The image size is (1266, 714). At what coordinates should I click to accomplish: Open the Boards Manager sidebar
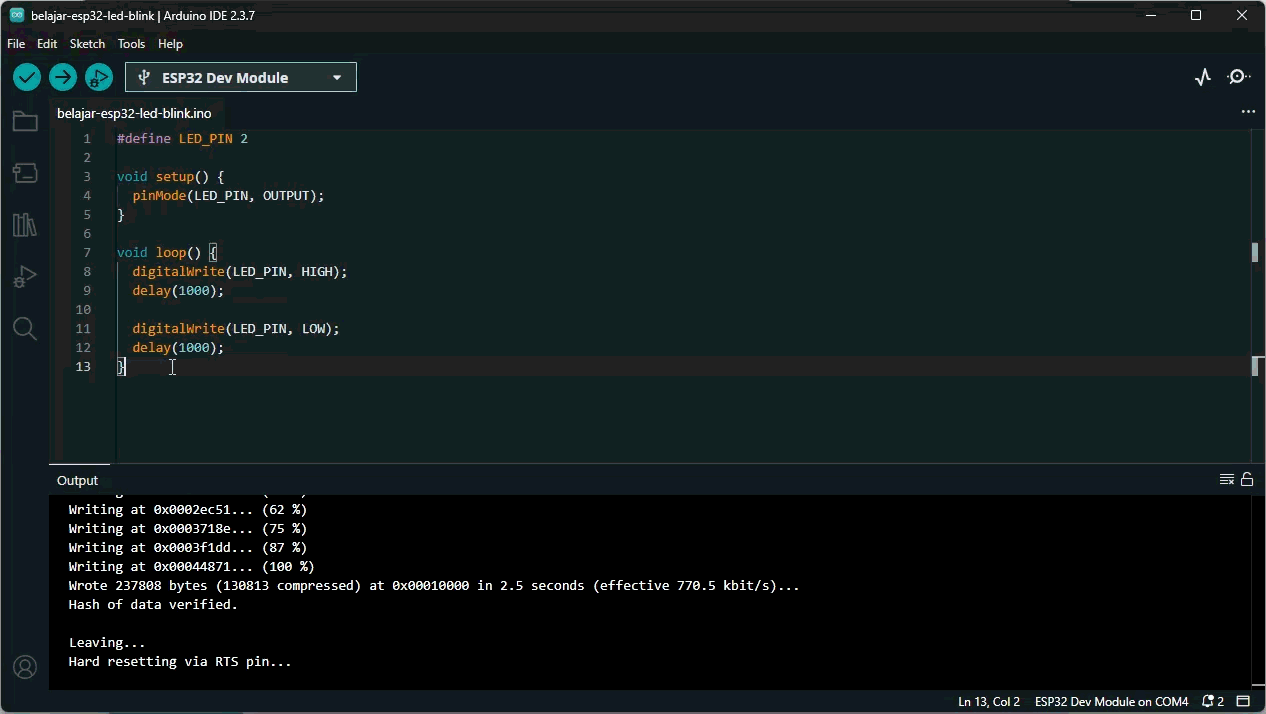click(x=25, y=174)
